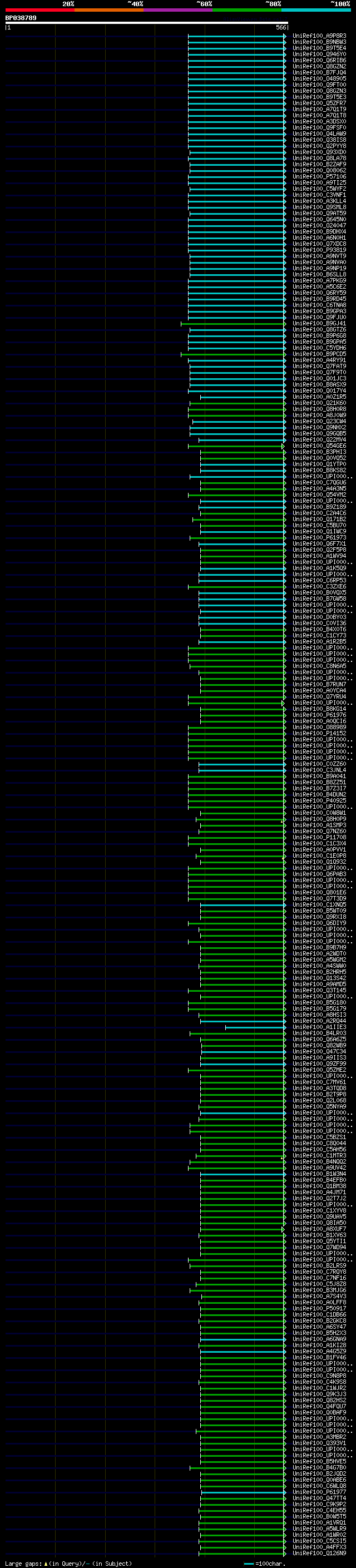This screenshot has height=1568, width=356.
Task: Click hit label UniRef100_A6GNA9
Action: click(319, 1339)
